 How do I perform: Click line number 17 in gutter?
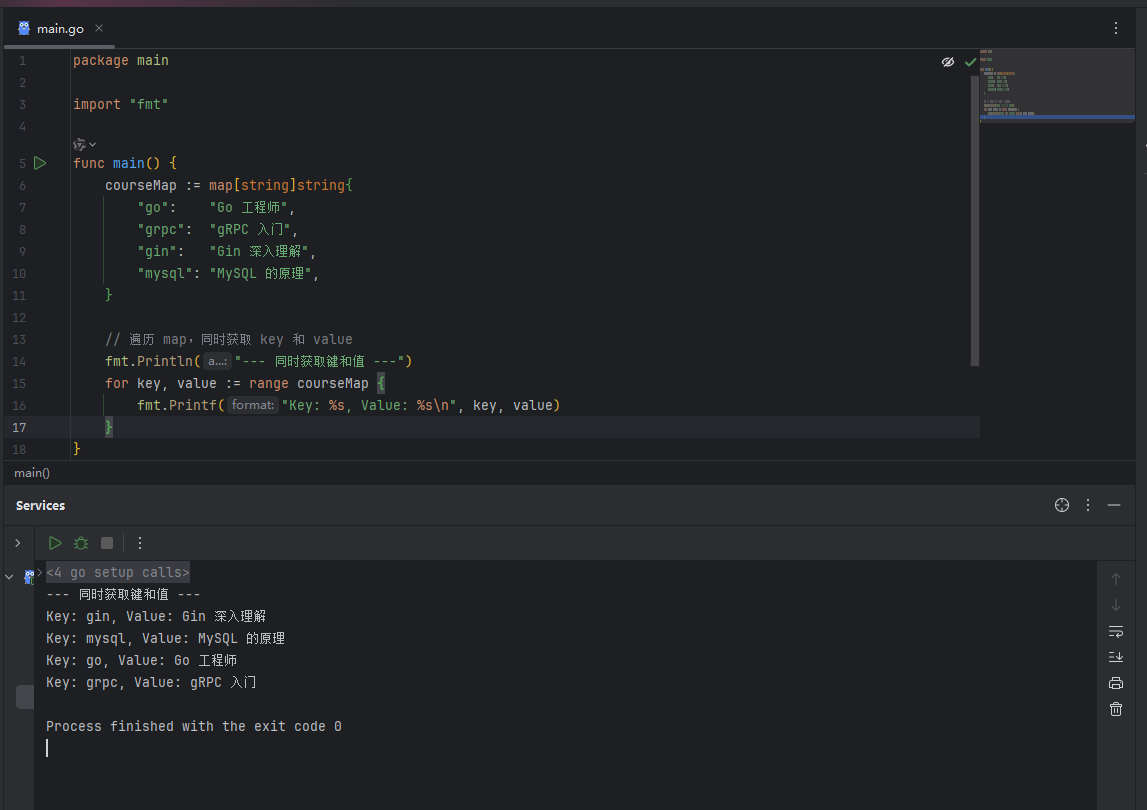(x=19, y=427)
